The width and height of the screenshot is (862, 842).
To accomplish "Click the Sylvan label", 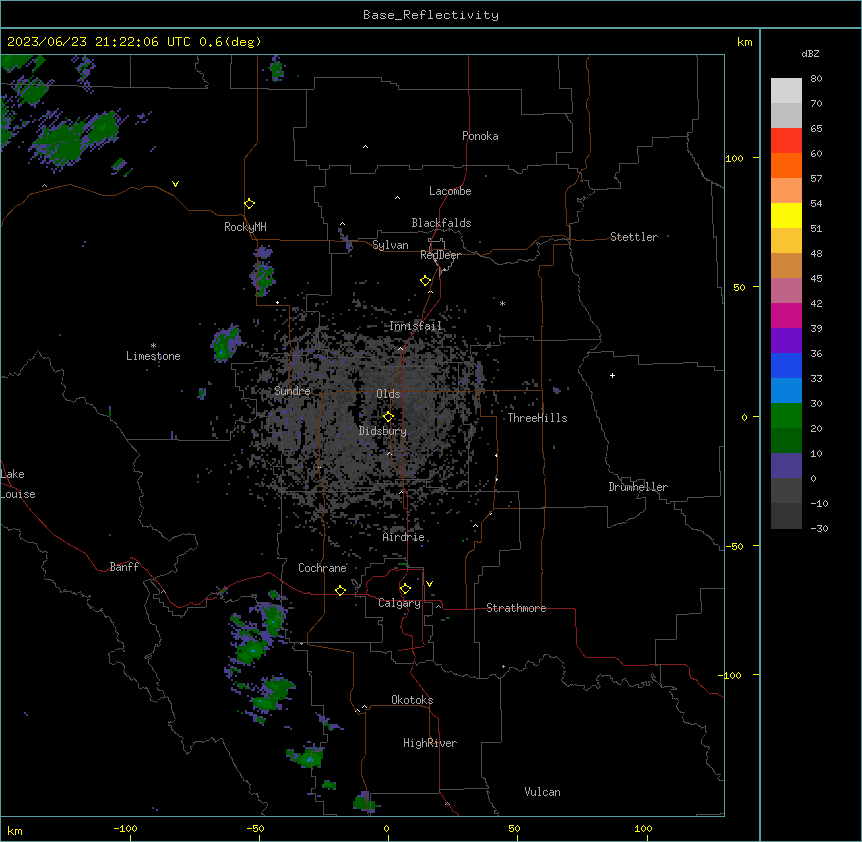I will coord(390,245).
